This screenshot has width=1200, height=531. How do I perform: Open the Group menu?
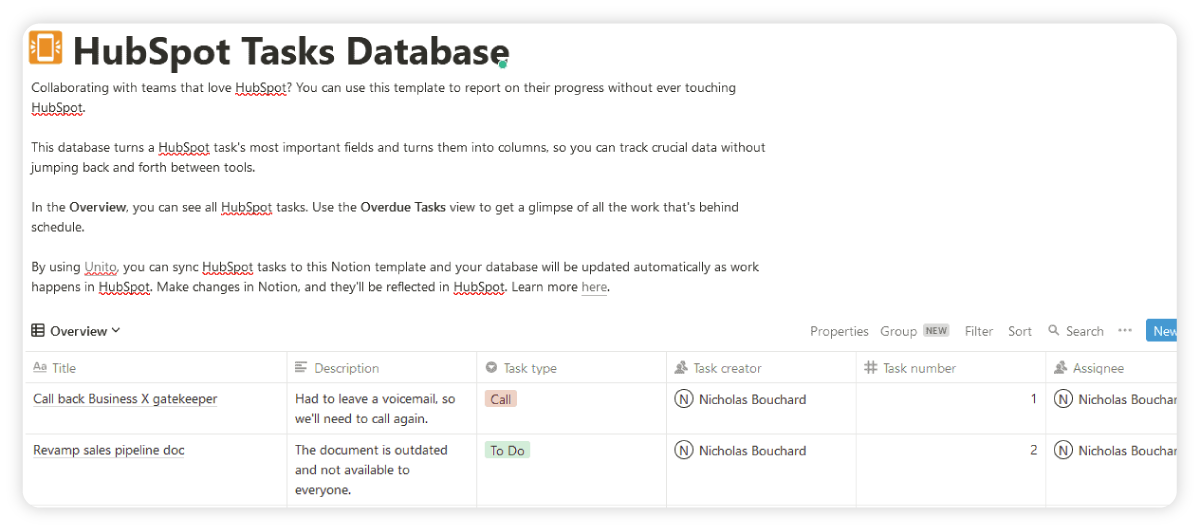click(x=898, y=331)
